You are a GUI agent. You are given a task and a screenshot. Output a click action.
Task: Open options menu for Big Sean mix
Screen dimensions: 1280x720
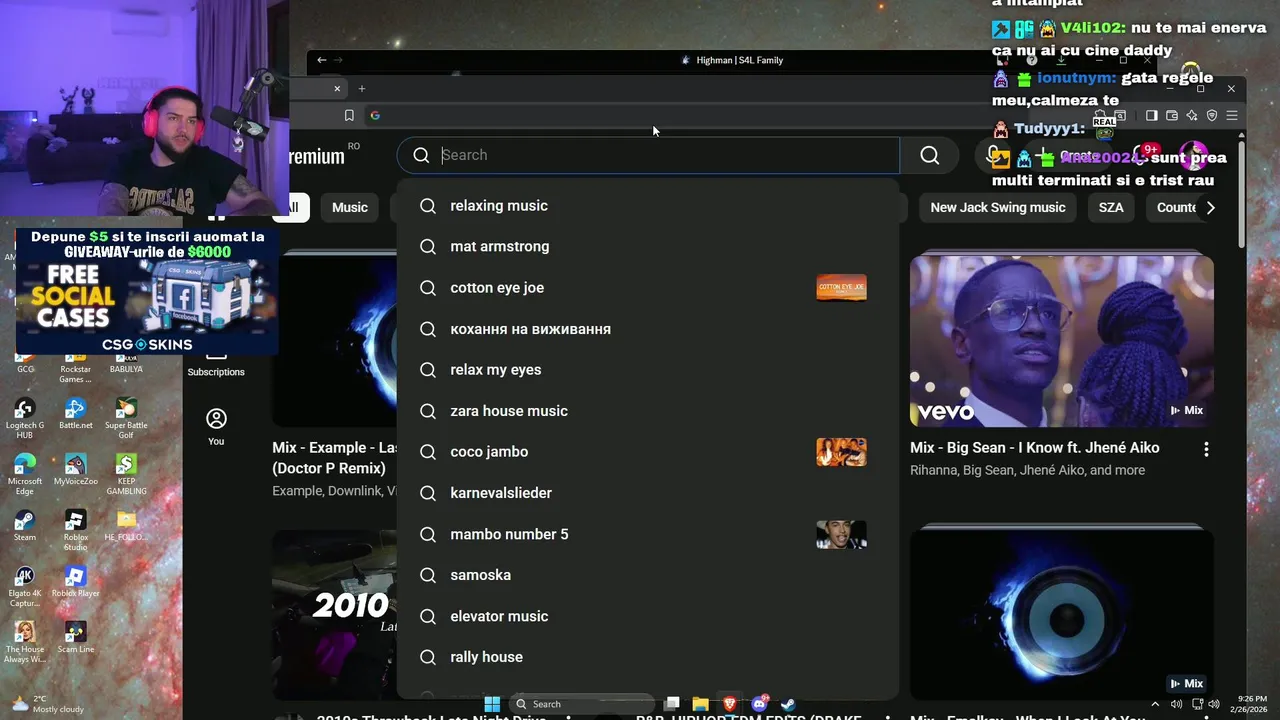(x=1206, y=449)
